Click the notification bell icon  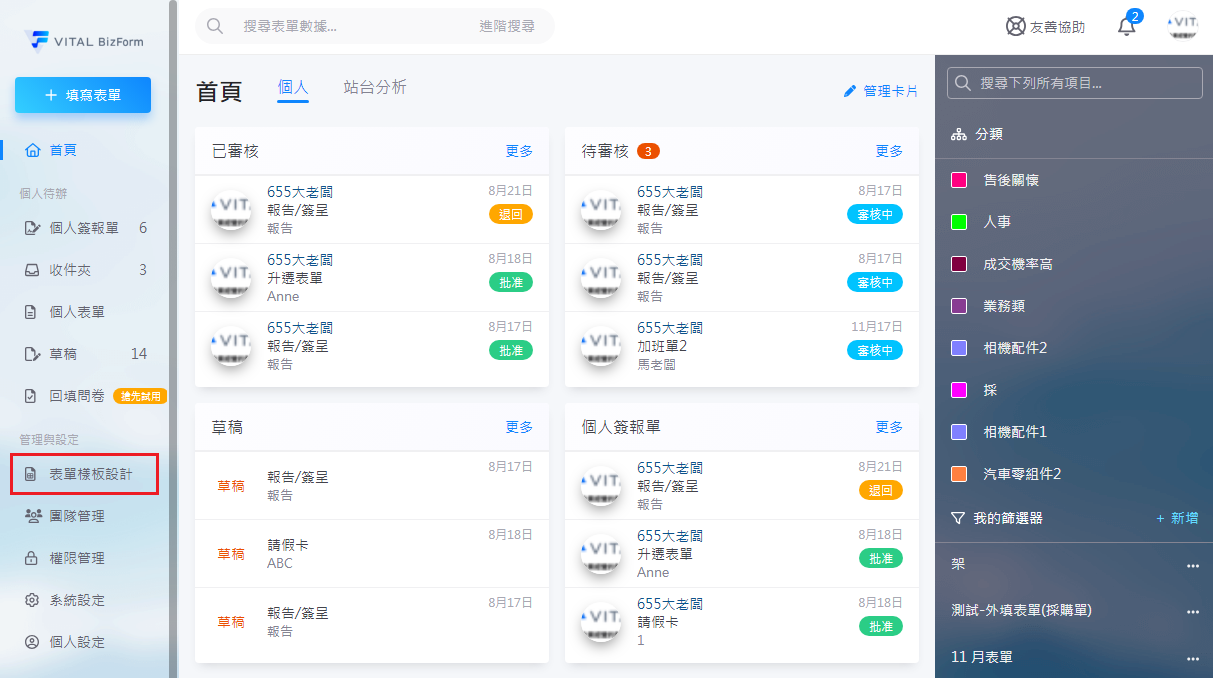point(1127,27)
